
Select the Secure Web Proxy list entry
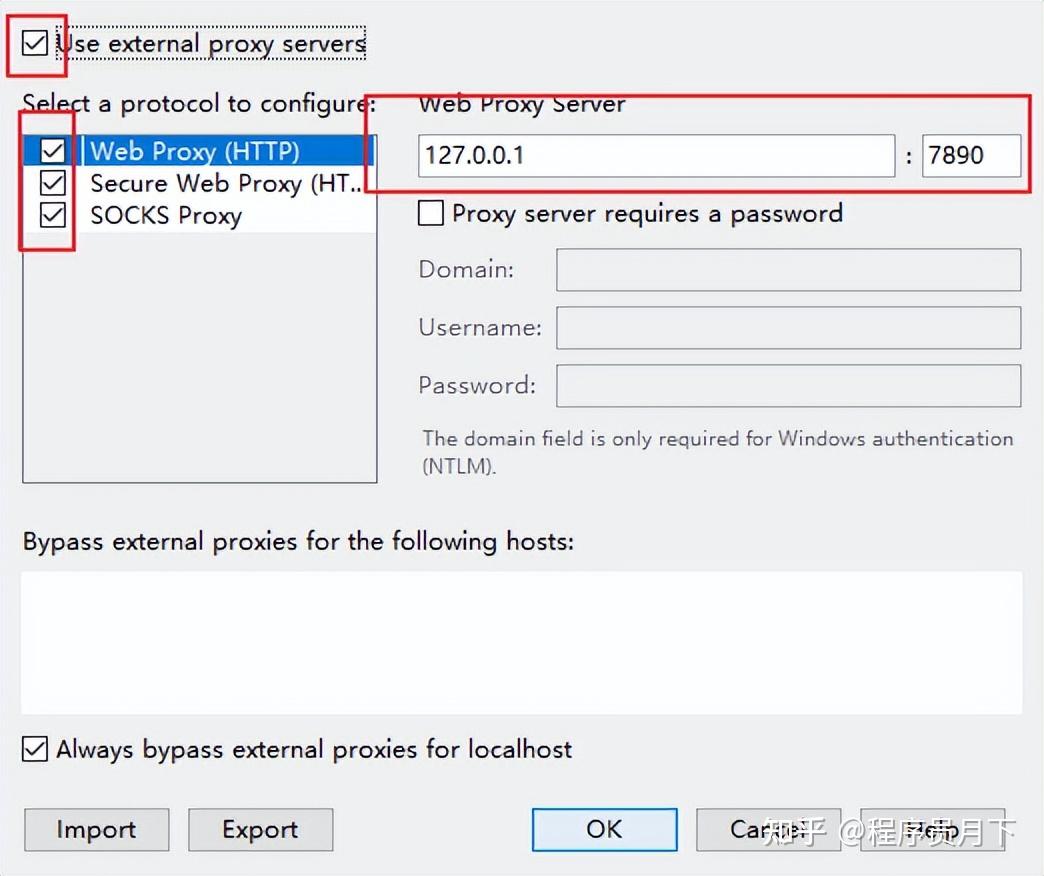point(224,183)
